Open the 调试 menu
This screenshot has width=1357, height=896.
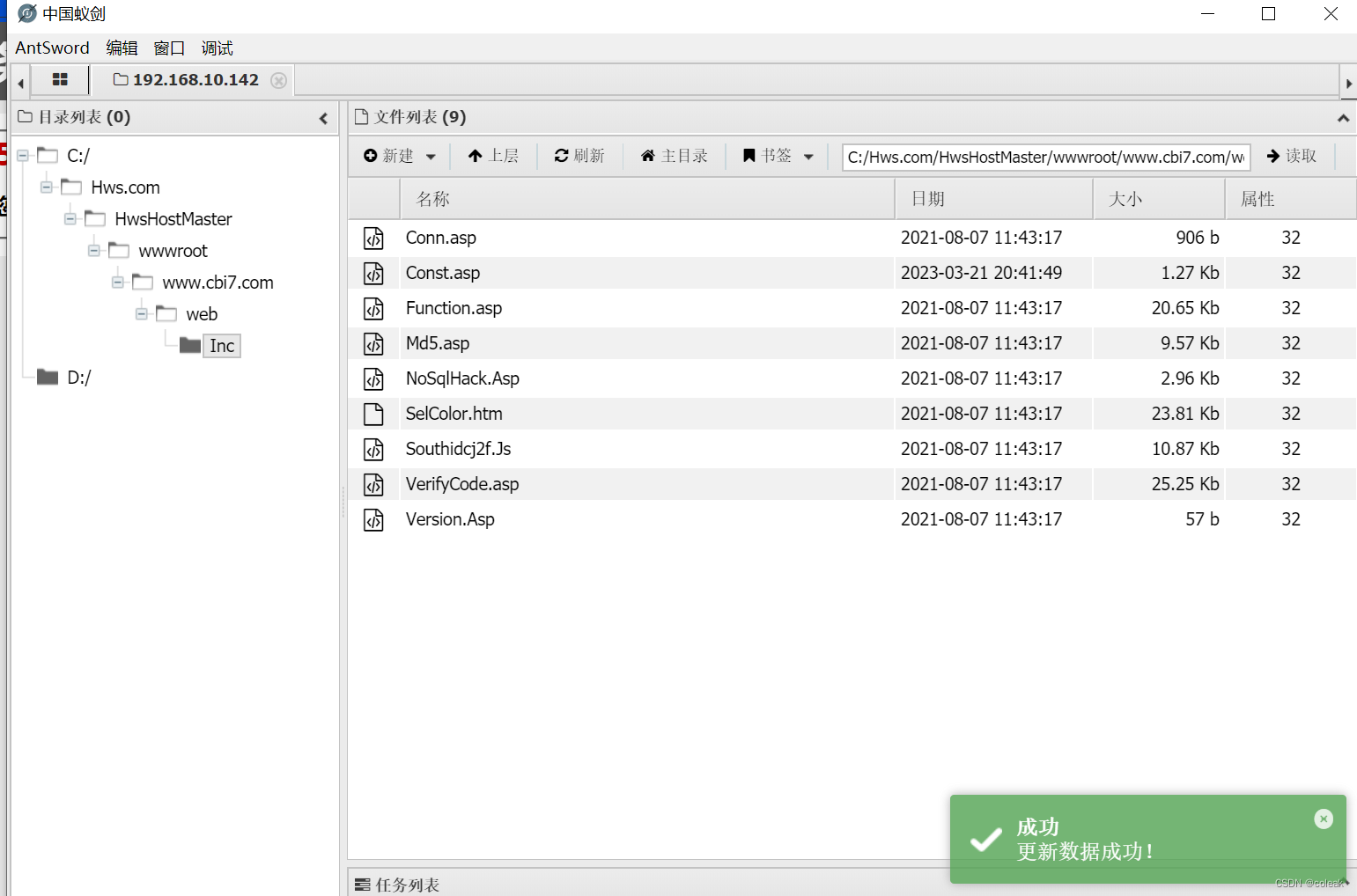point(216,48)
